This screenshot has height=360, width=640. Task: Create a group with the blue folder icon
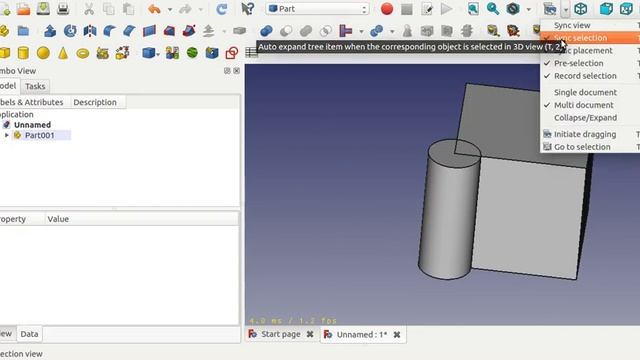pos(23,31)
